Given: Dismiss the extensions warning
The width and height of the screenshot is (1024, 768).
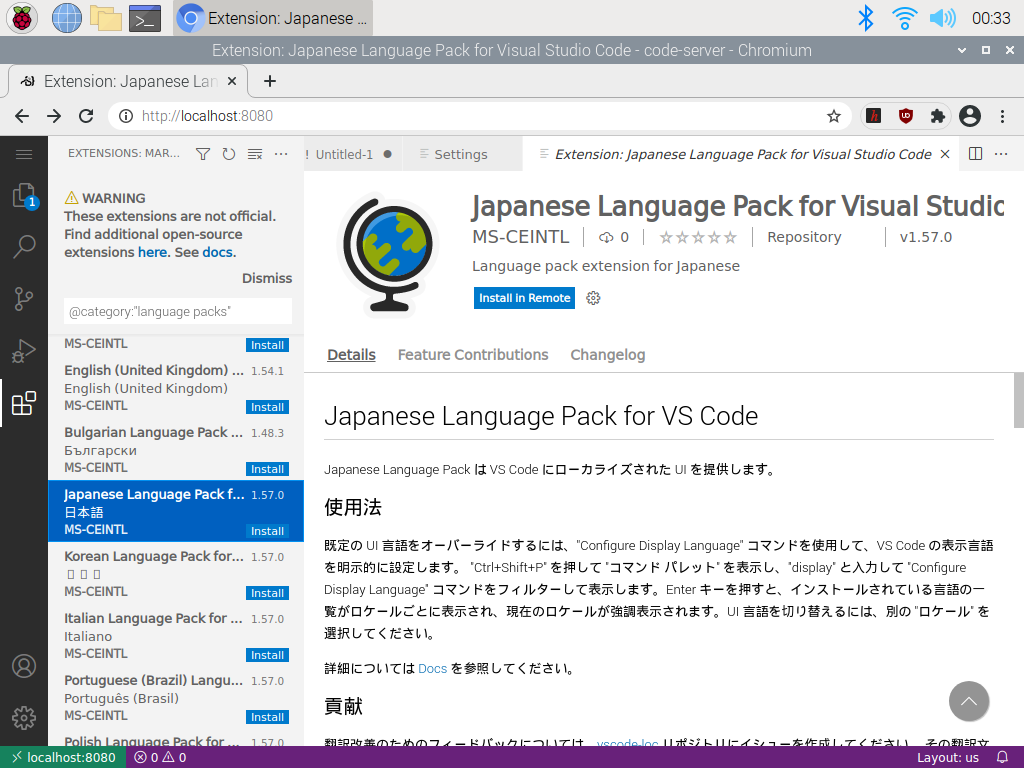Looking at the screenshot, I should pos(267,278).
